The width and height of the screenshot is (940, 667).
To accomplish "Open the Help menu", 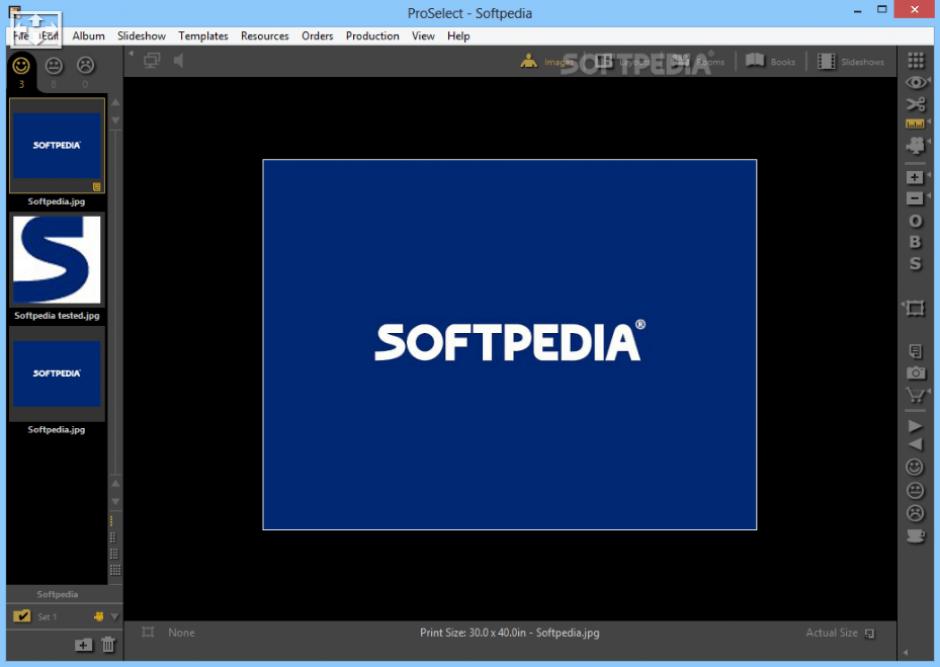I will [x=458, y=36].
